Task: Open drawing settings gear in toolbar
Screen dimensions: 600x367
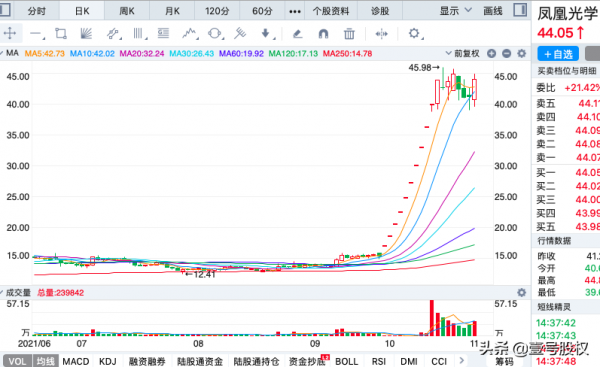Action: (x=415, y=34)
